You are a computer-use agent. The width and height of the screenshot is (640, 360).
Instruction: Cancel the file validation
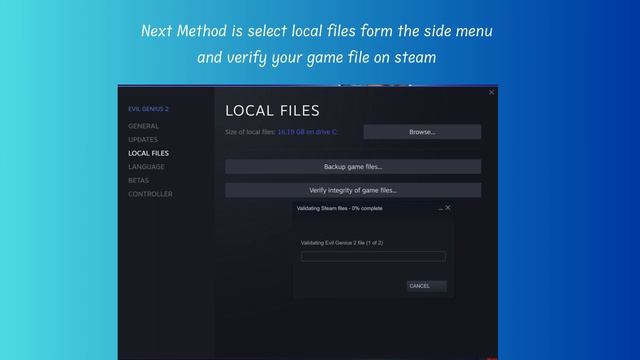[426, 286]
